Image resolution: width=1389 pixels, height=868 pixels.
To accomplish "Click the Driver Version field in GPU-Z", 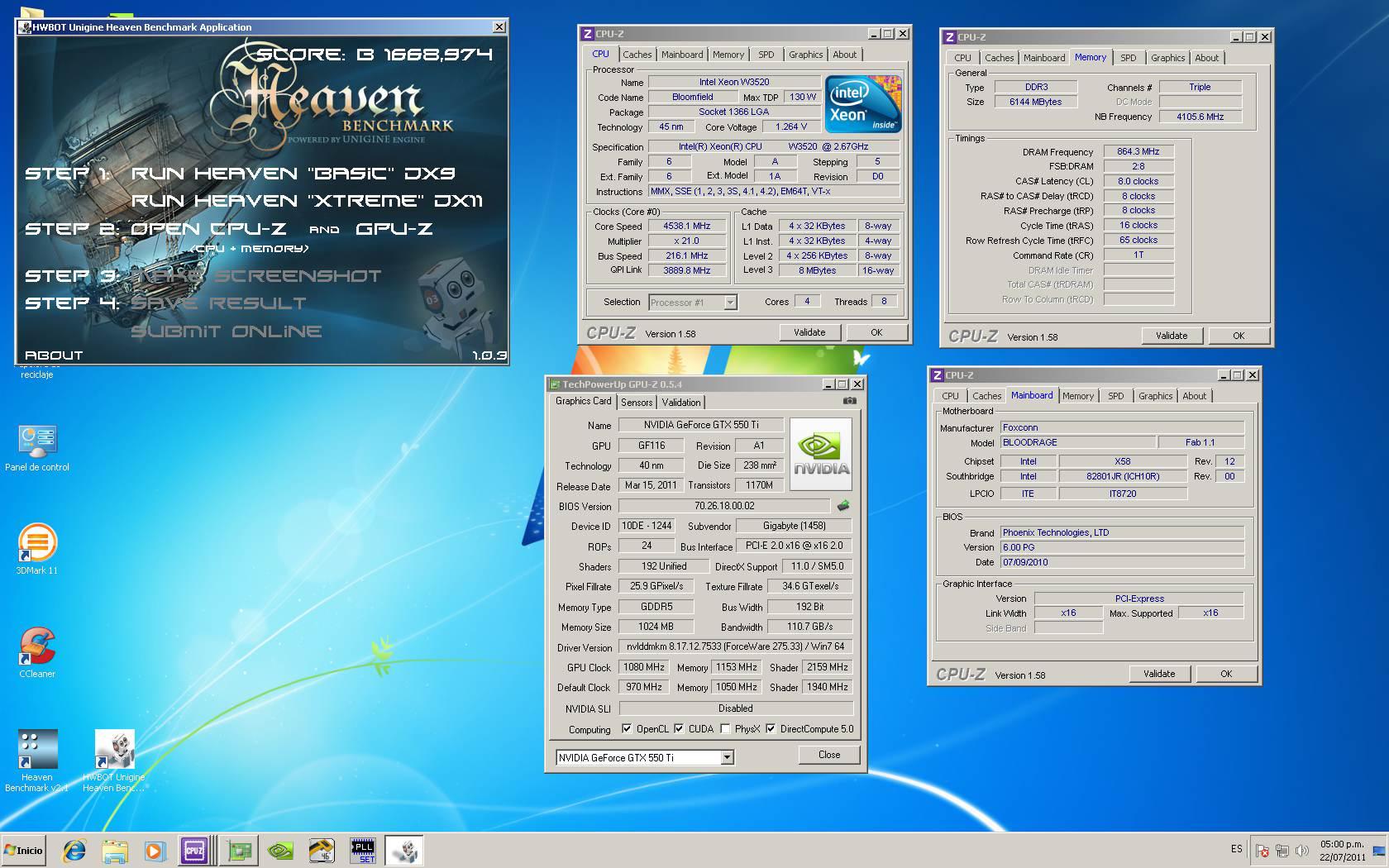I will [736, 646].
